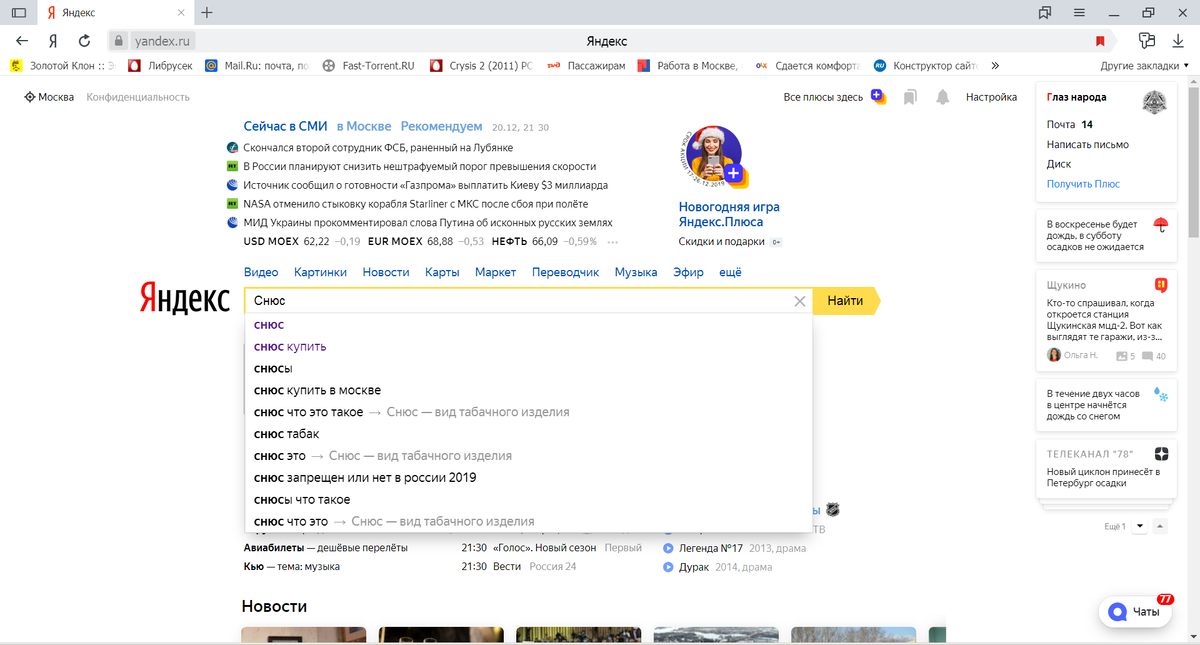Click the Yandex logo

184,299
